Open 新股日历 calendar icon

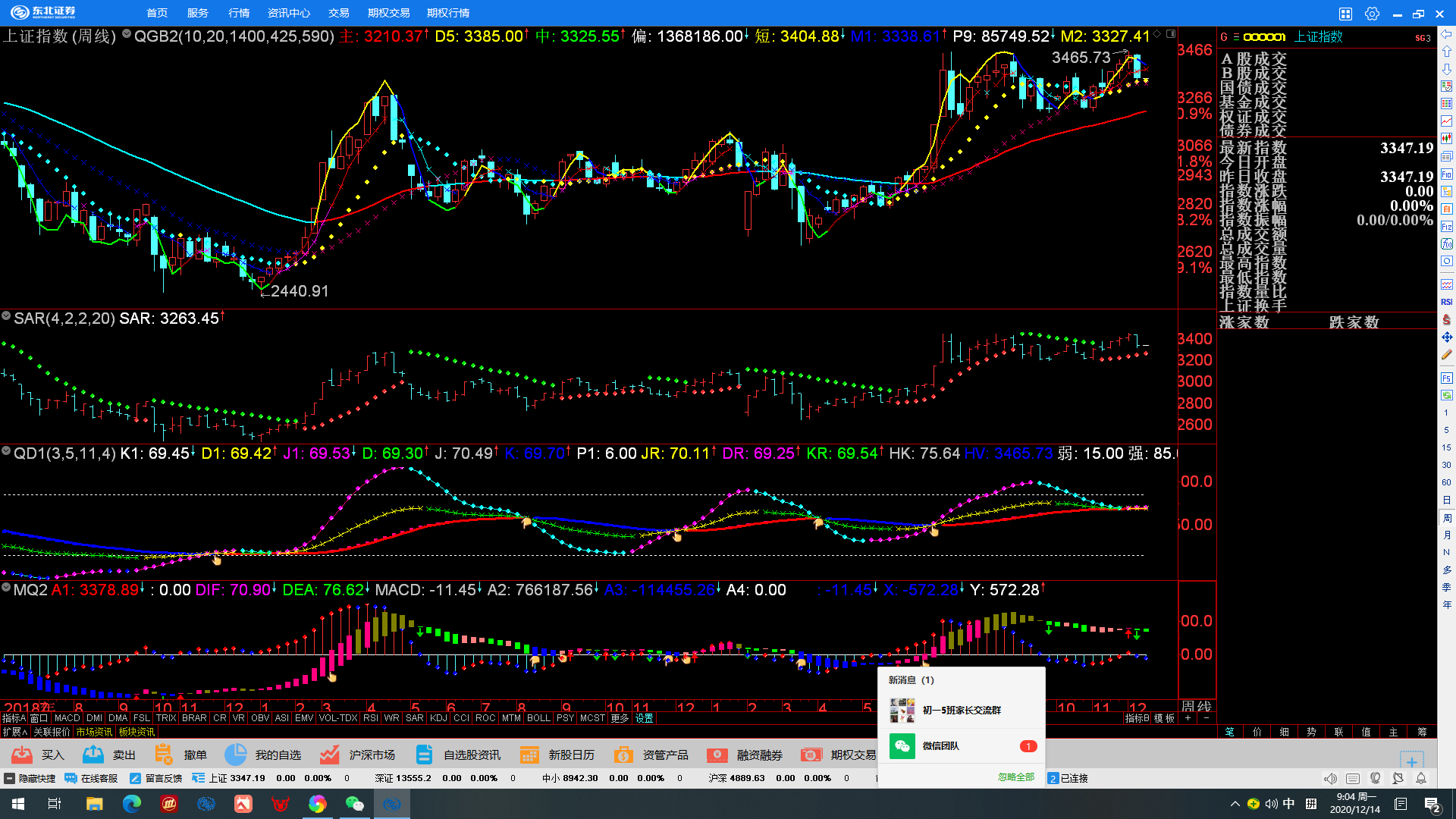529,755
